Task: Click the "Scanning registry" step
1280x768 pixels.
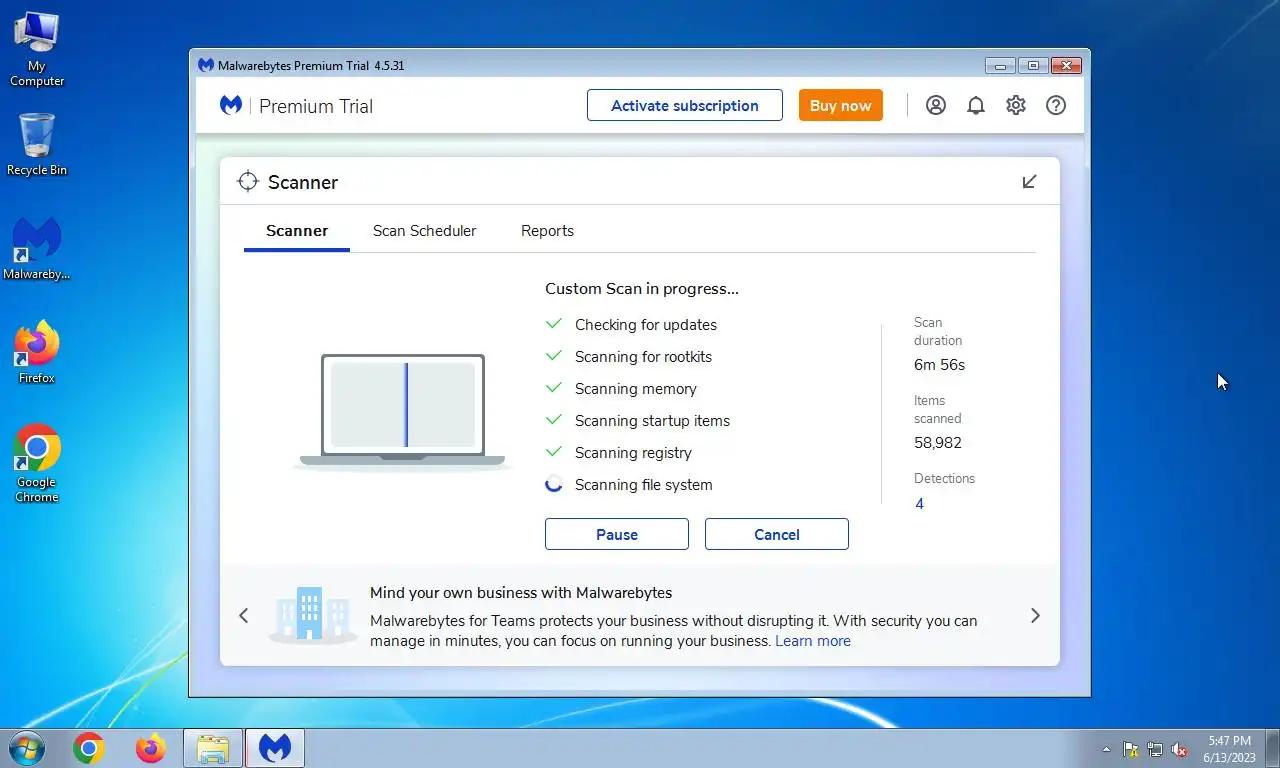Action: pyautogui.click(x=633, y=453)
